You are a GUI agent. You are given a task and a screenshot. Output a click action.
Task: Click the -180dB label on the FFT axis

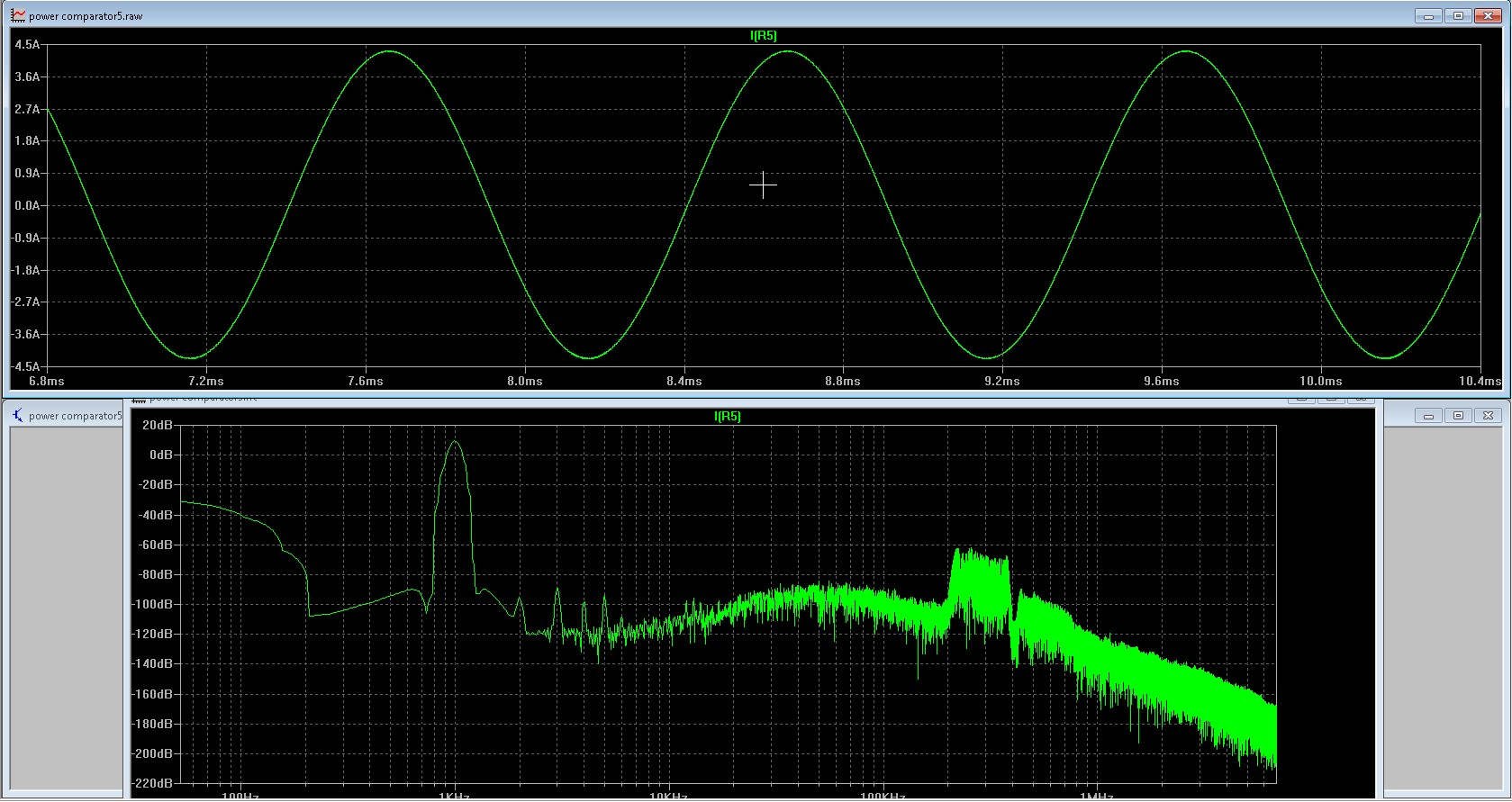click(x=153, y=724)
